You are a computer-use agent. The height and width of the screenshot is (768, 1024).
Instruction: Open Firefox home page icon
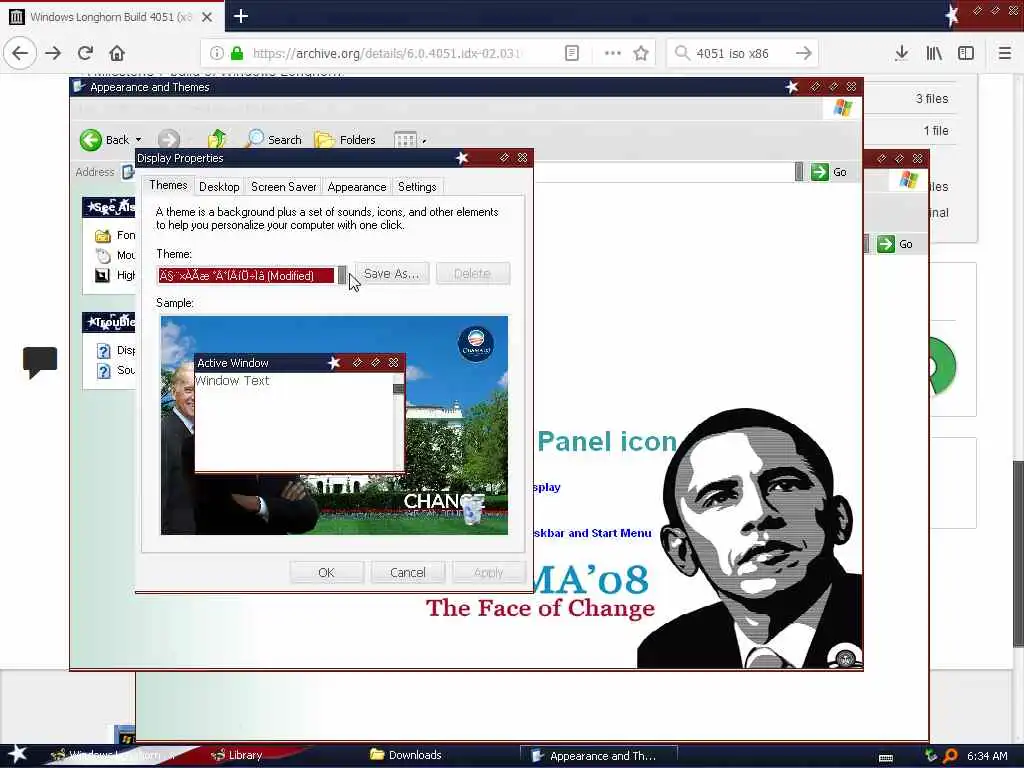(117, 53)
